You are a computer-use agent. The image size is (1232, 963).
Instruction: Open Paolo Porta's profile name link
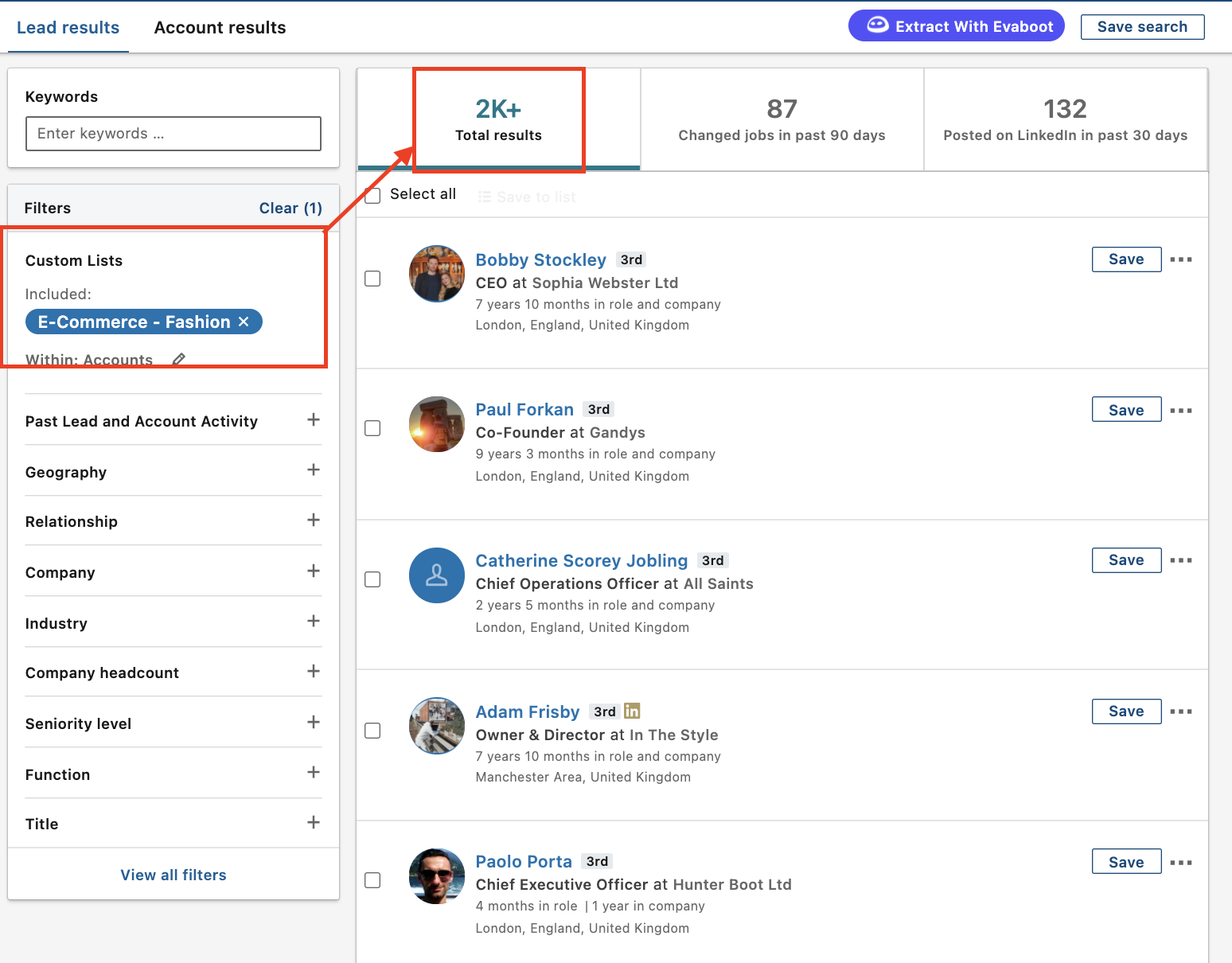coord(524,861)
